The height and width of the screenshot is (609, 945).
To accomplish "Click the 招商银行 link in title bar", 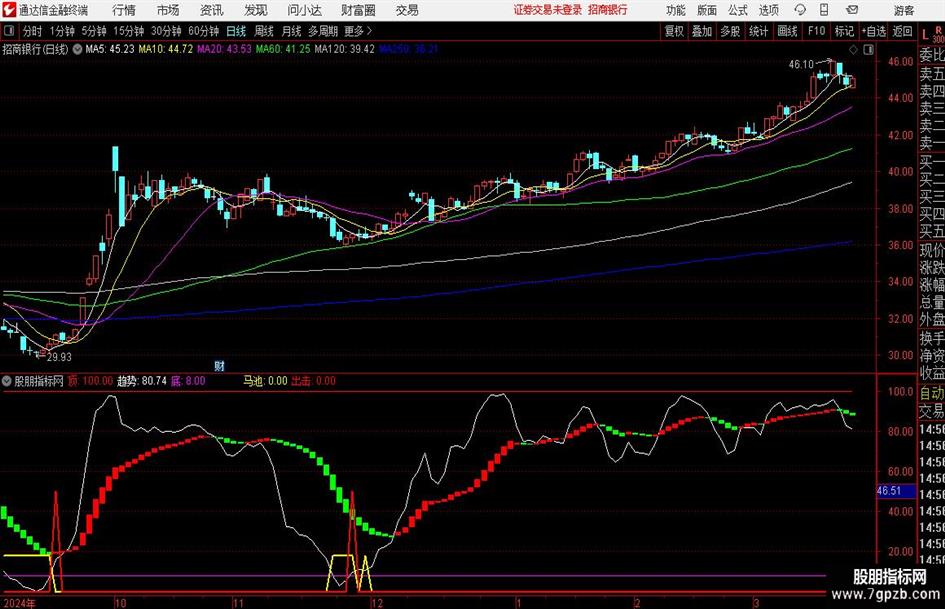I will coord(608,10).
